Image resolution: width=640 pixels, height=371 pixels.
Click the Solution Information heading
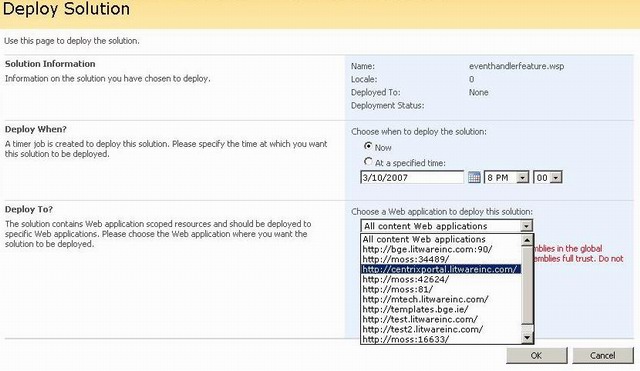click(x=50, y=64)
